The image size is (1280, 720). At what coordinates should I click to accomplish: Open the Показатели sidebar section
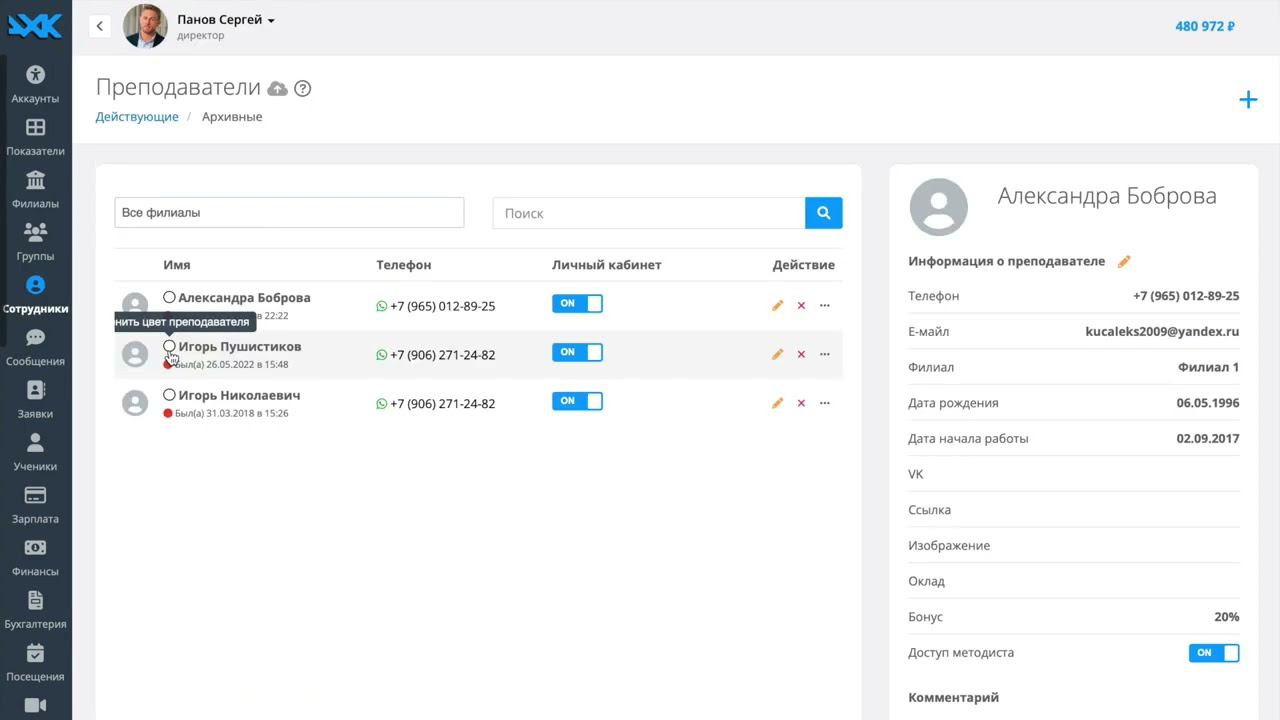coord(35,137)
